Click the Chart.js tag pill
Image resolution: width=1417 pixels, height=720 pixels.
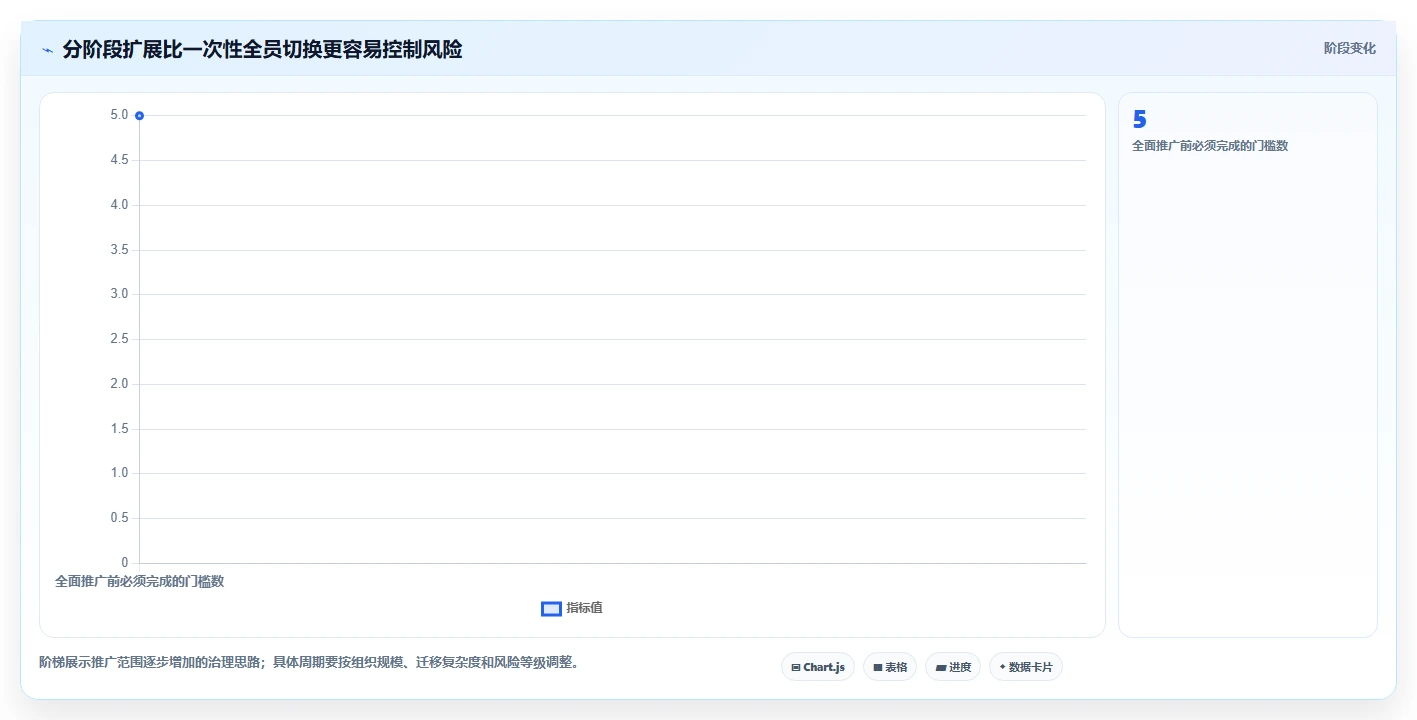coord(817,667)
